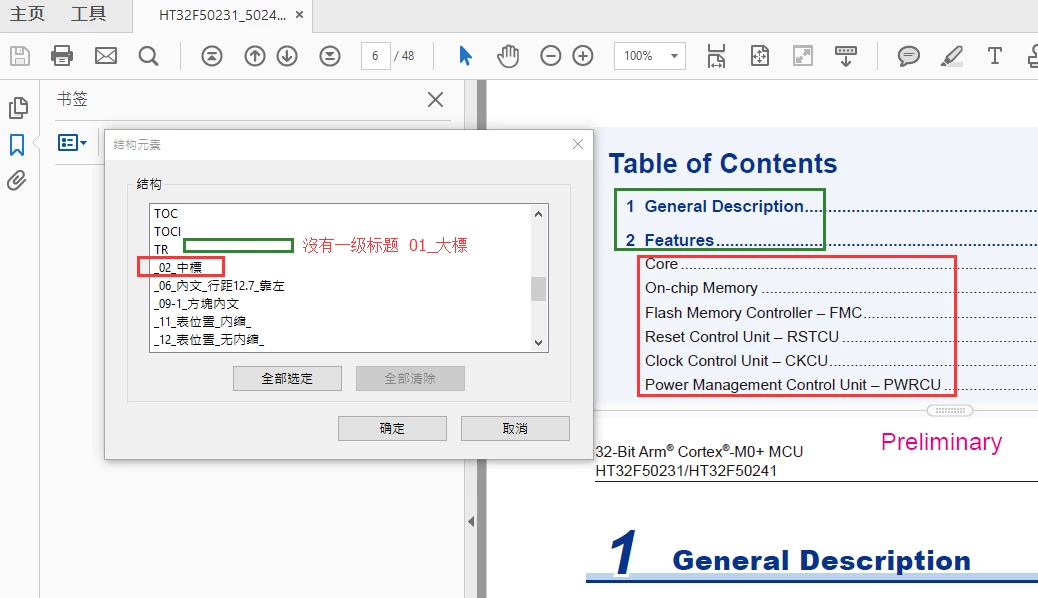Select the Add text T tool
Viewport: 1038px width, 598px height.
point(994,56)
